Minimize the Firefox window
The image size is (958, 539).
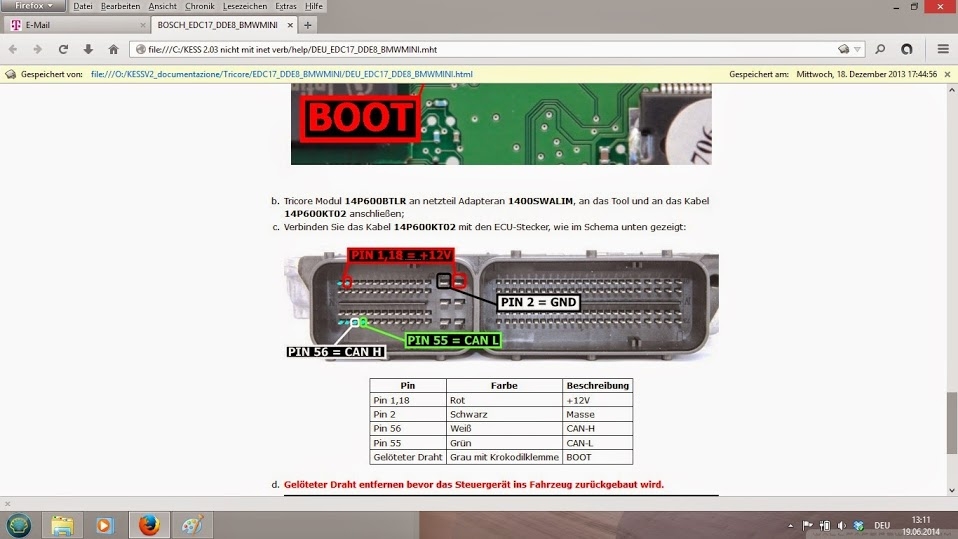coord(896,7)
